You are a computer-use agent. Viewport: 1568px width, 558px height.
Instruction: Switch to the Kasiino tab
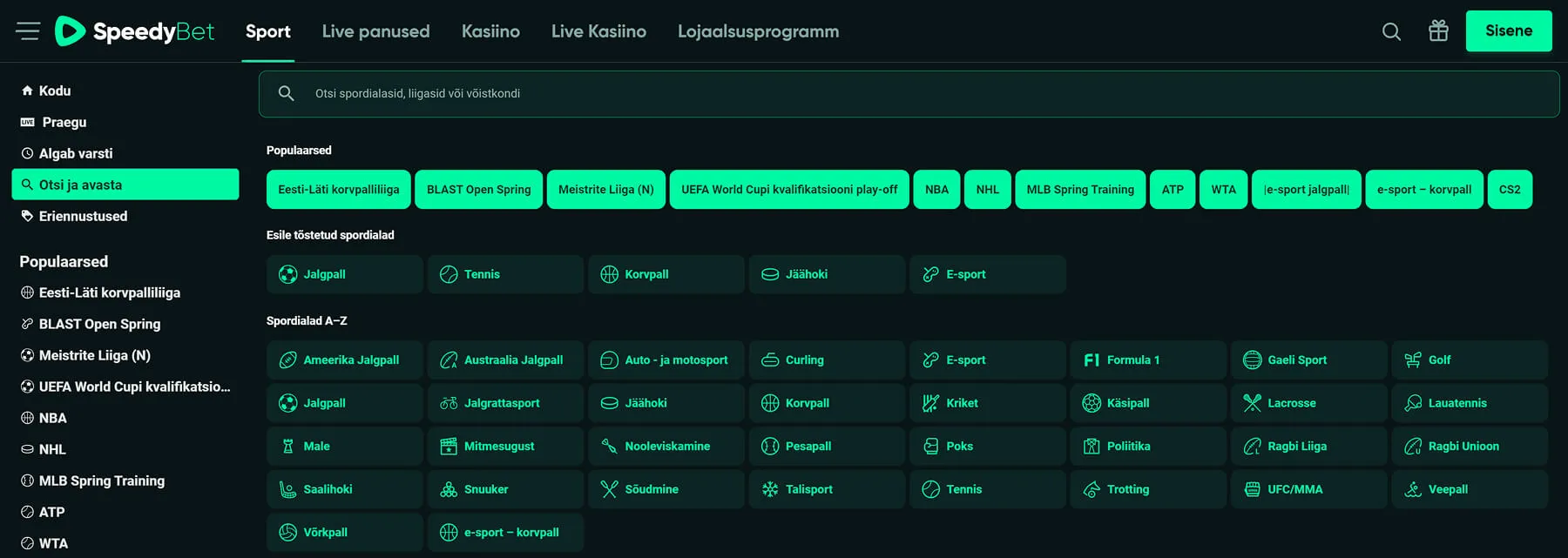click(x=490, y=31)
